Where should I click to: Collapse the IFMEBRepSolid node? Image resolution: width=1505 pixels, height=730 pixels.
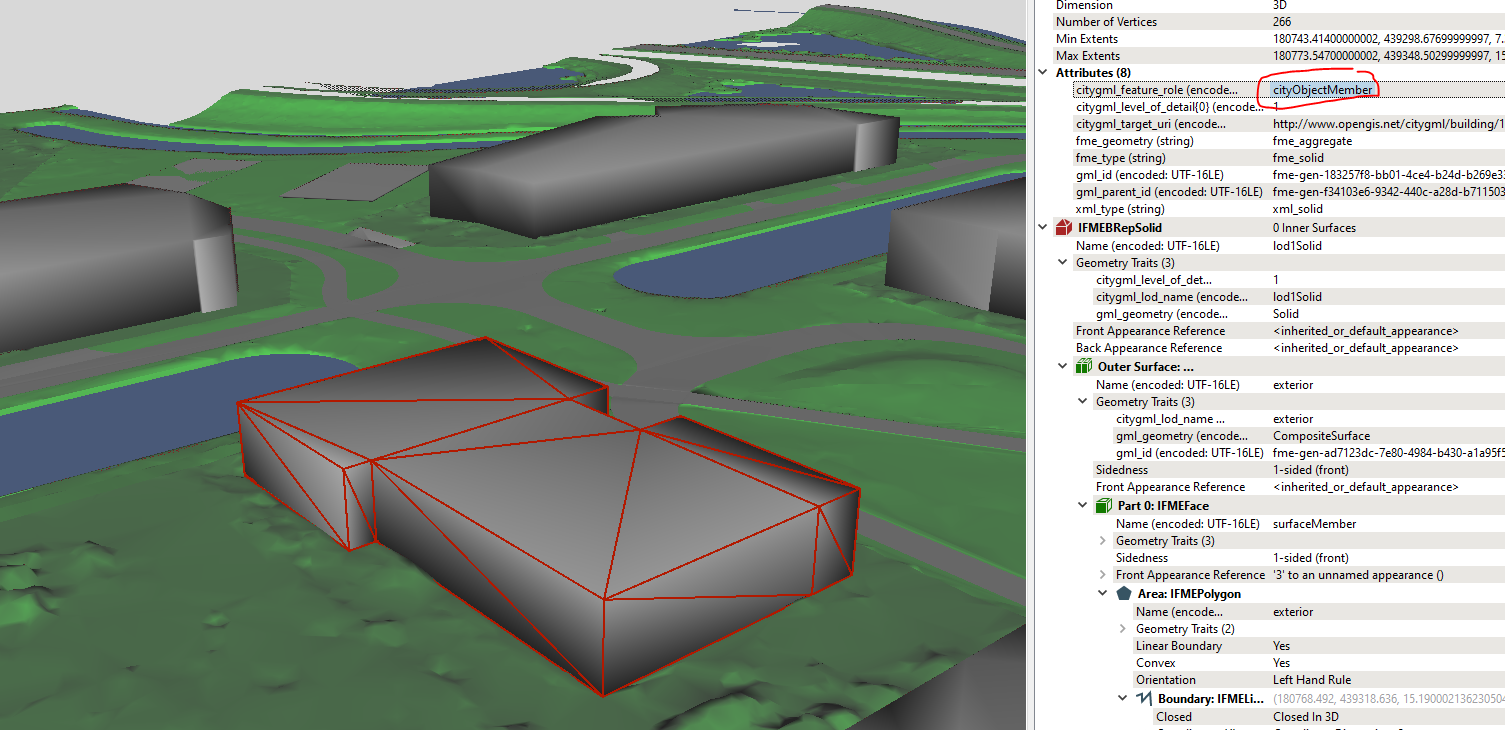(1045, 228)
